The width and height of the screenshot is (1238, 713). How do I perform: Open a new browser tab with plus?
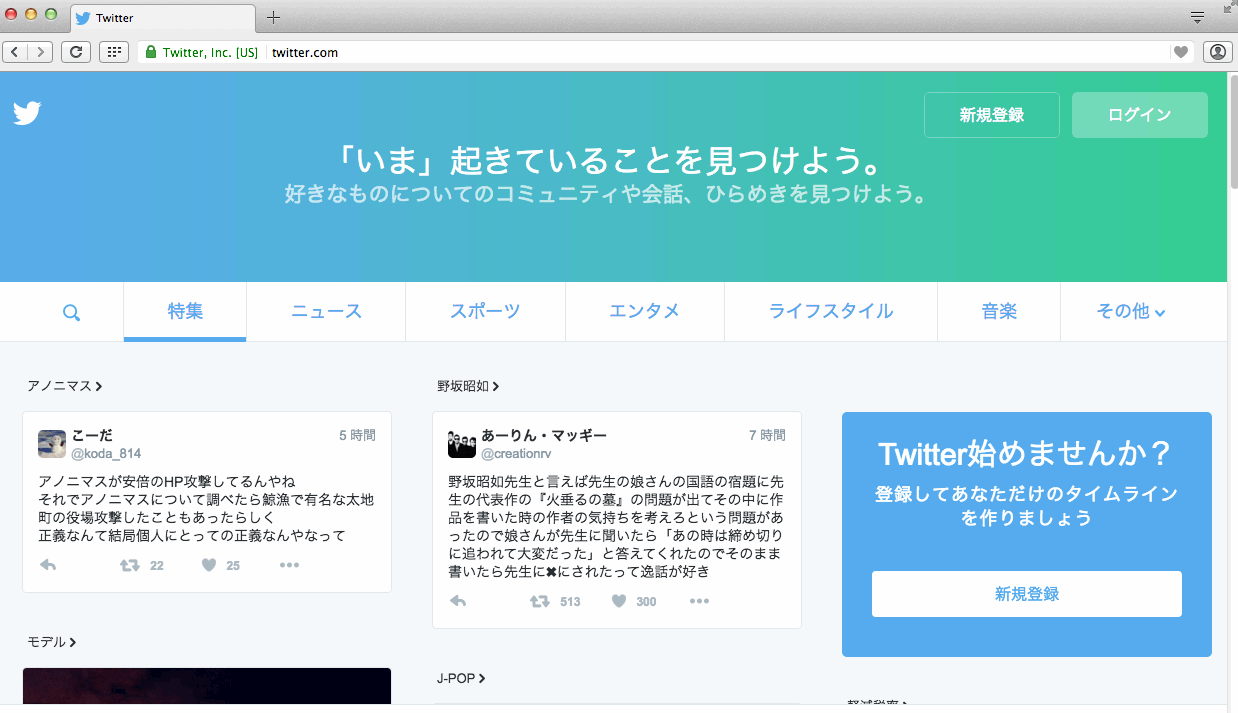273,17
